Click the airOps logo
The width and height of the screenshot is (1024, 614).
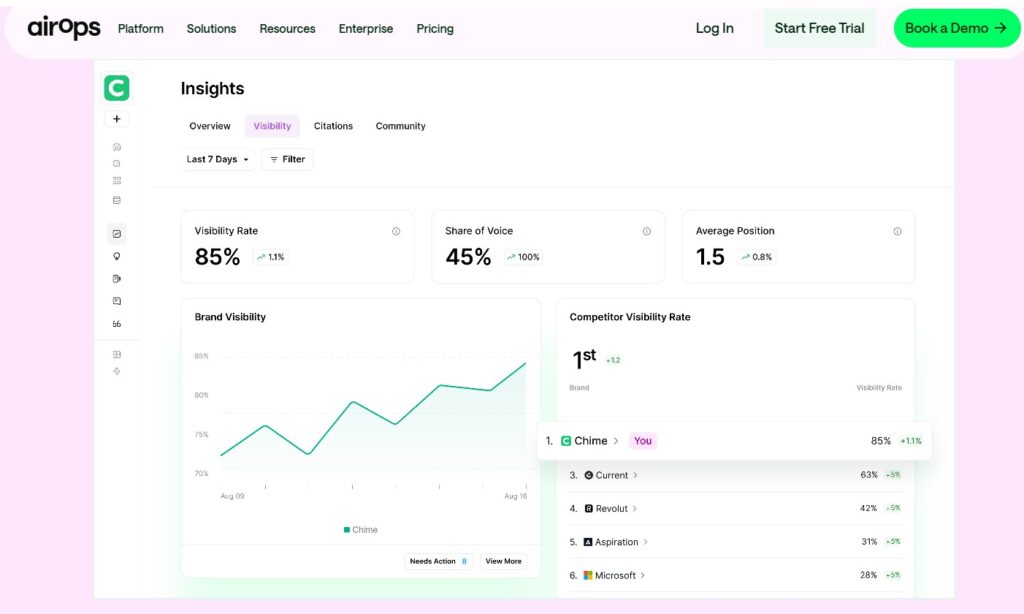[x=63, y=28]
